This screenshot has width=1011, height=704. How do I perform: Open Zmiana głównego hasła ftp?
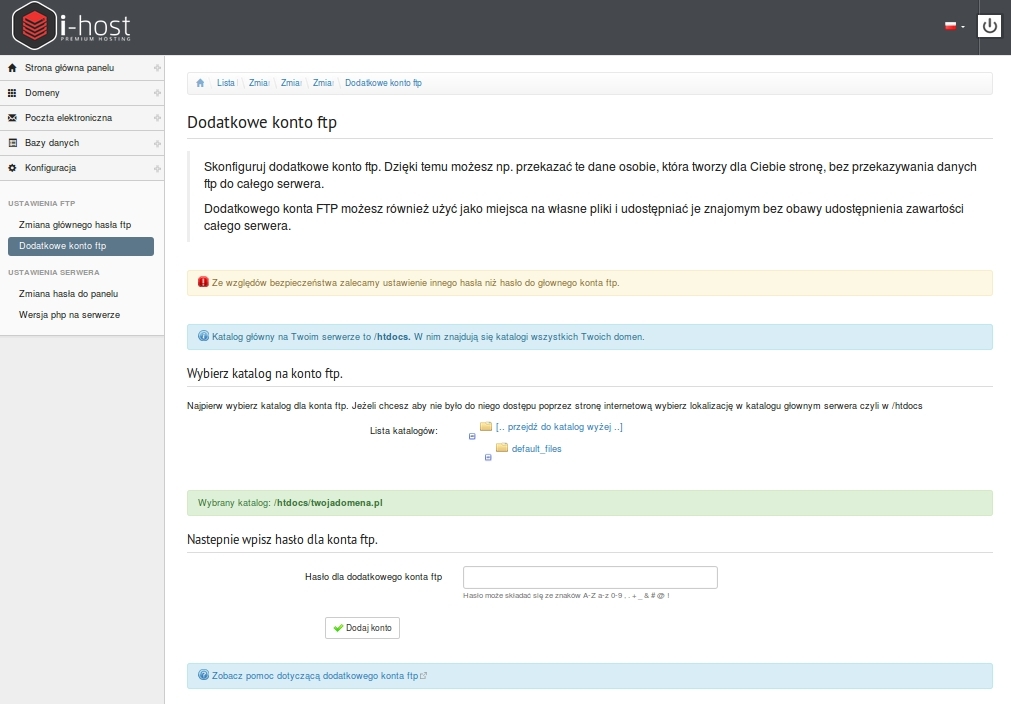click(75, 225)
